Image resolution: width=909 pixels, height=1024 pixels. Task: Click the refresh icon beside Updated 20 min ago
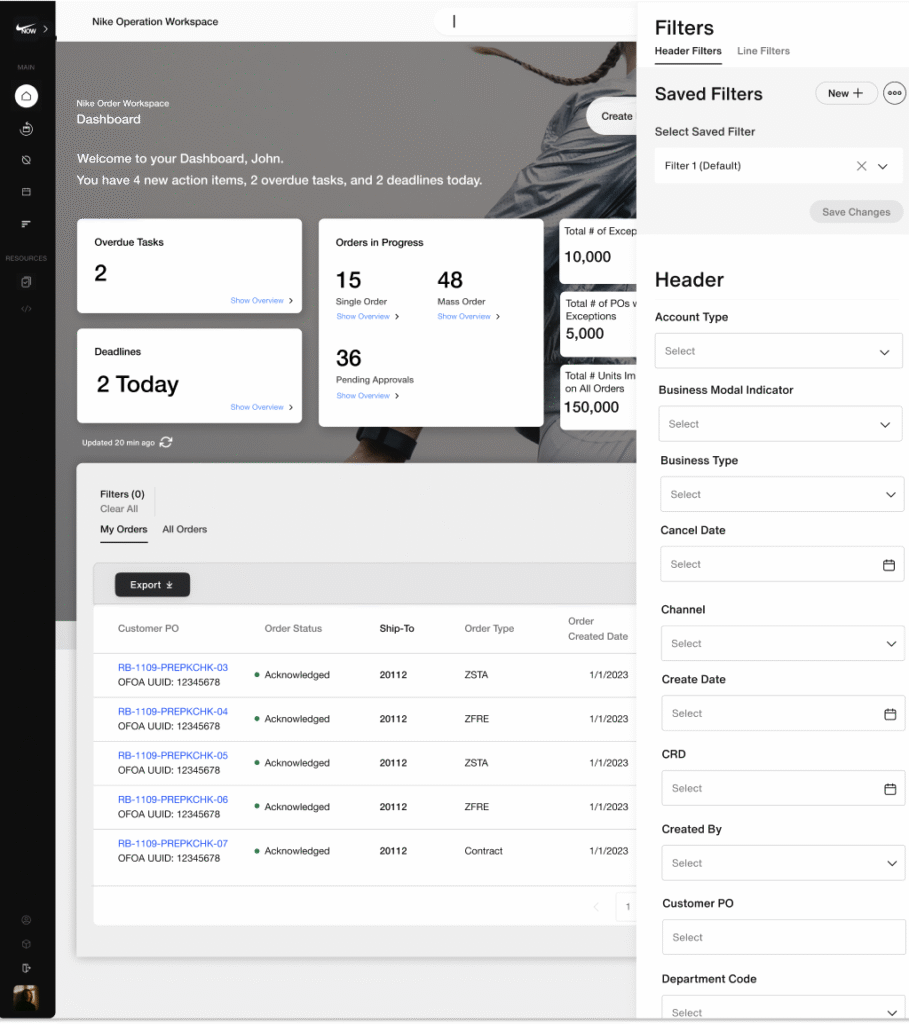(166, 442)
